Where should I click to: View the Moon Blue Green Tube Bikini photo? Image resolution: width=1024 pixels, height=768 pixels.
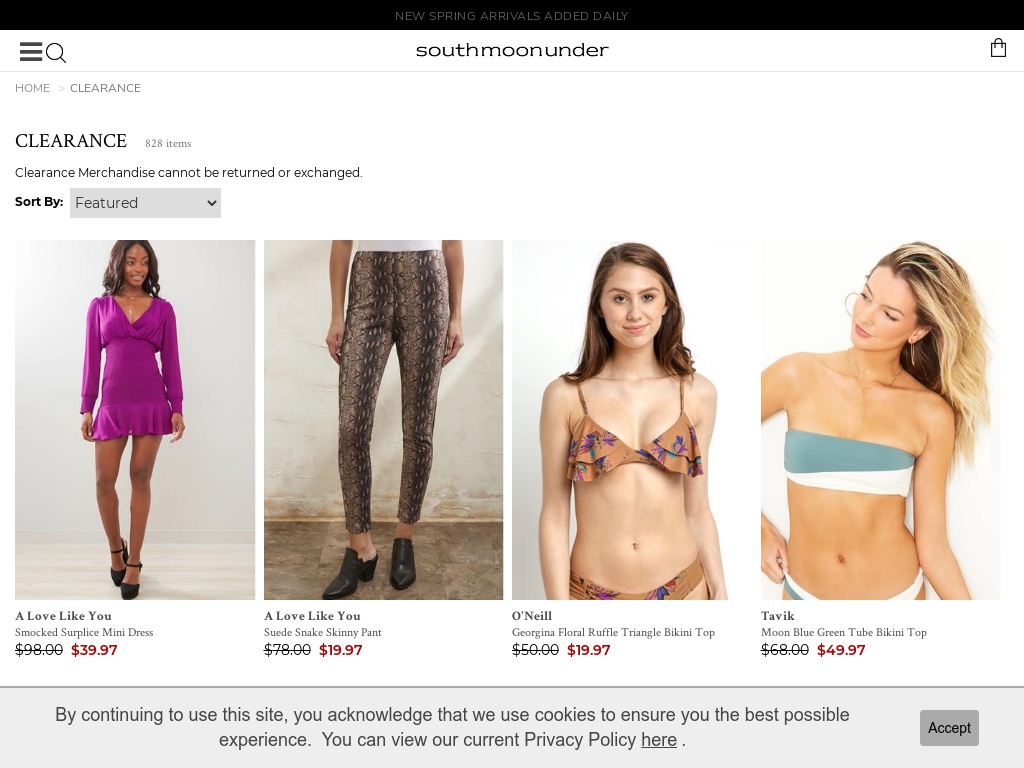[880, 420]
